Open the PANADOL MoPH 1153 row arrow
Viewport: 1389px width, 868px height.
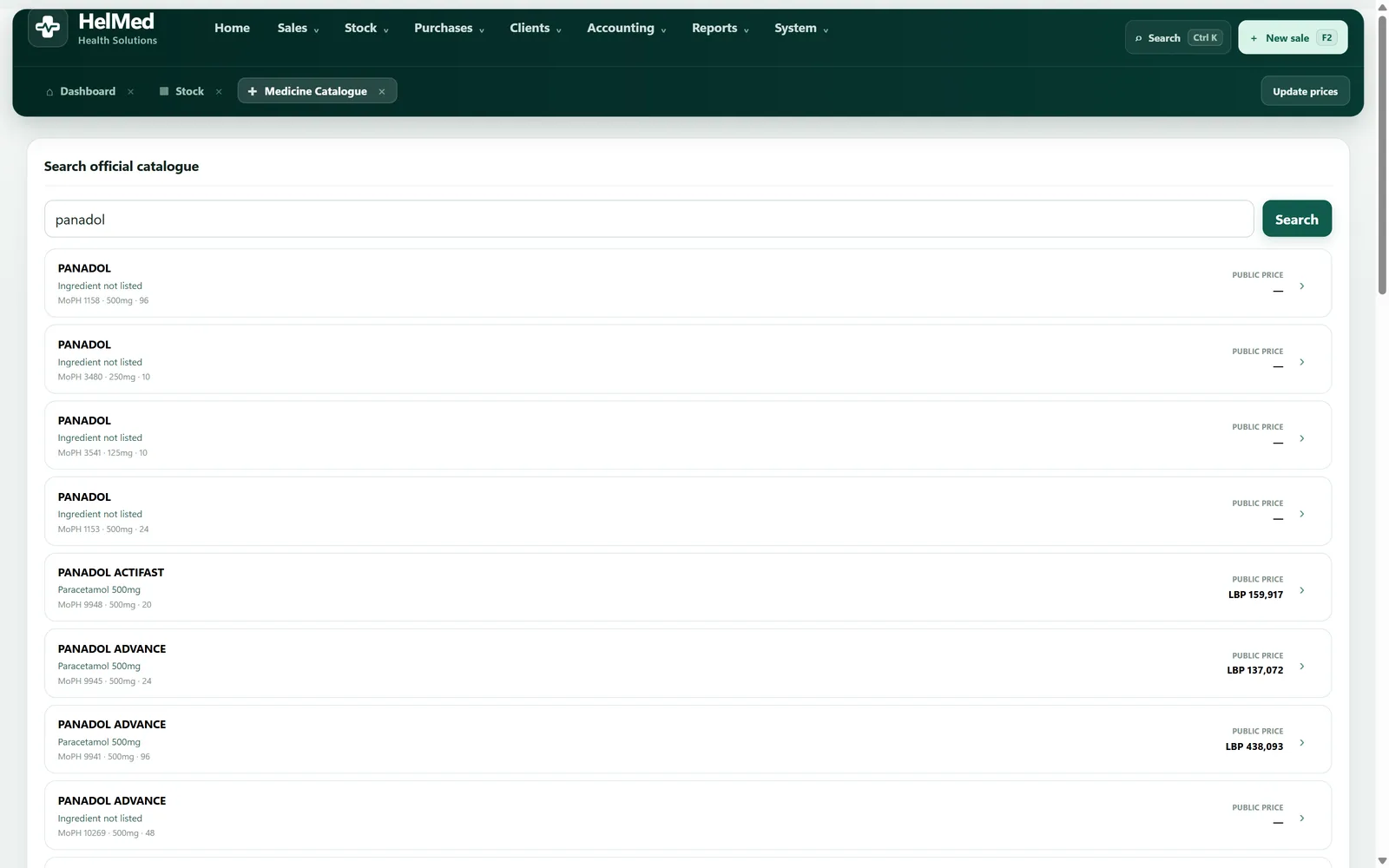tap(1301, 514)
